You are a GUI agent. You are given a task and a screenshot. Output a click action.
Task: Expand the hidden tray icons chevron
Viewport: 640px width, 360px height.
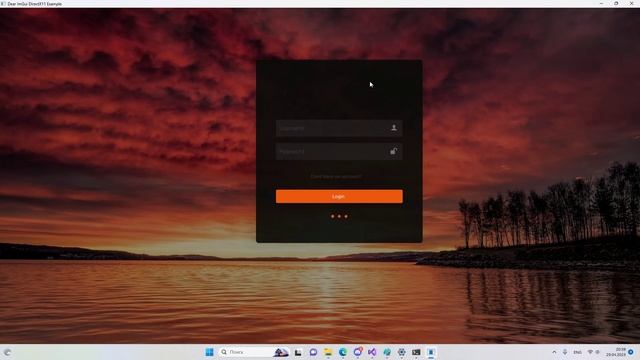554,352
